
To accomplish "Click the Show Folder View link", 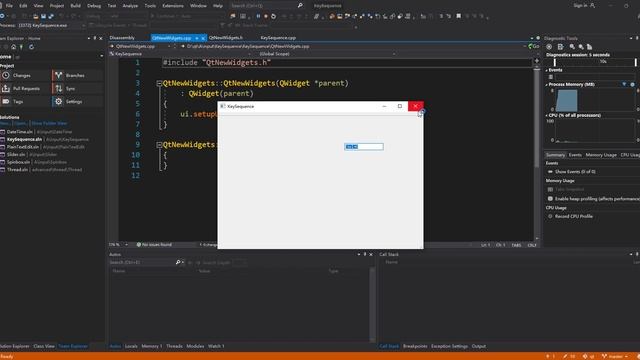I will [49, 123].
